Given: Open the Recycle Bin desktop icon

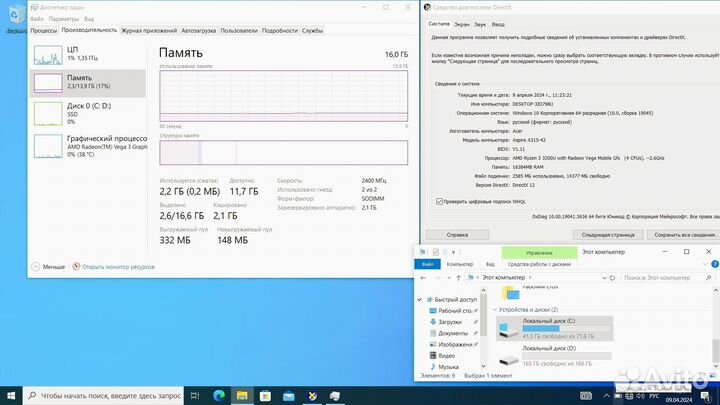Looking at the screenshot, I should pos(15,18).
